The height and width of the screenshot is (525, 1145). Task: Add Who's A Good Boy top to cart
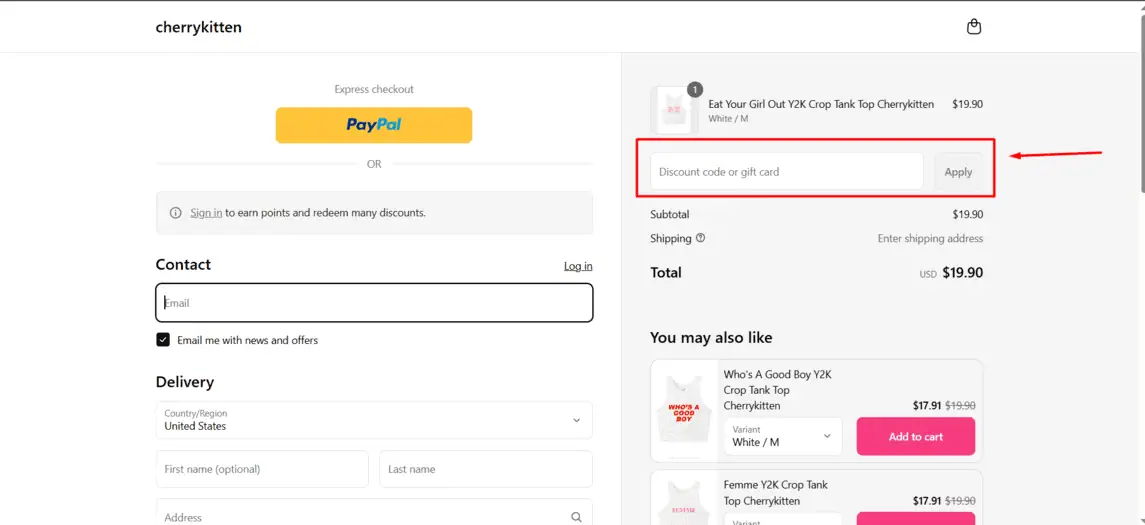916,437
